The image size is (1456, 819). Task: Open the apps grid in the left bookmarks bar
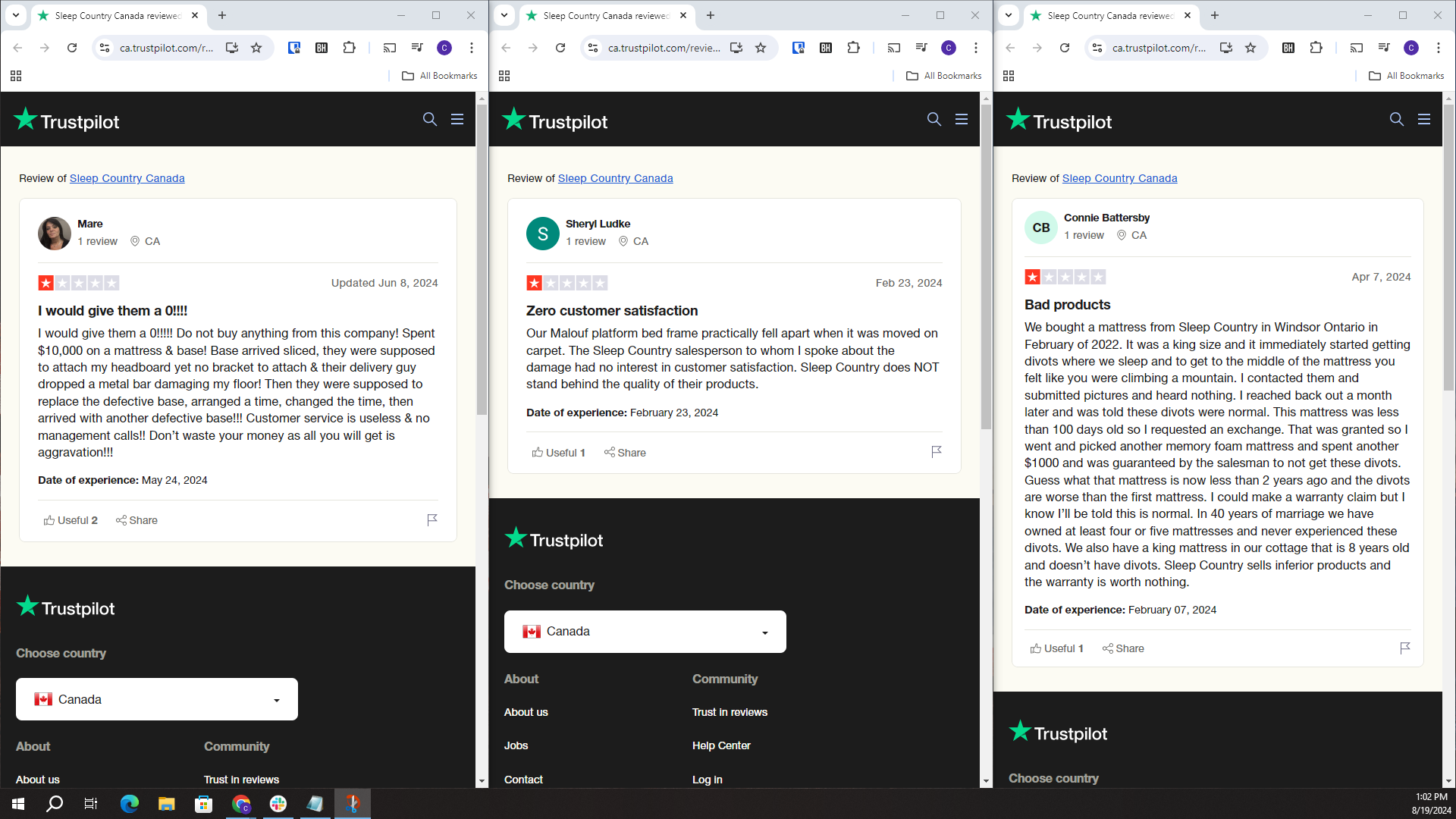(16, 76)
